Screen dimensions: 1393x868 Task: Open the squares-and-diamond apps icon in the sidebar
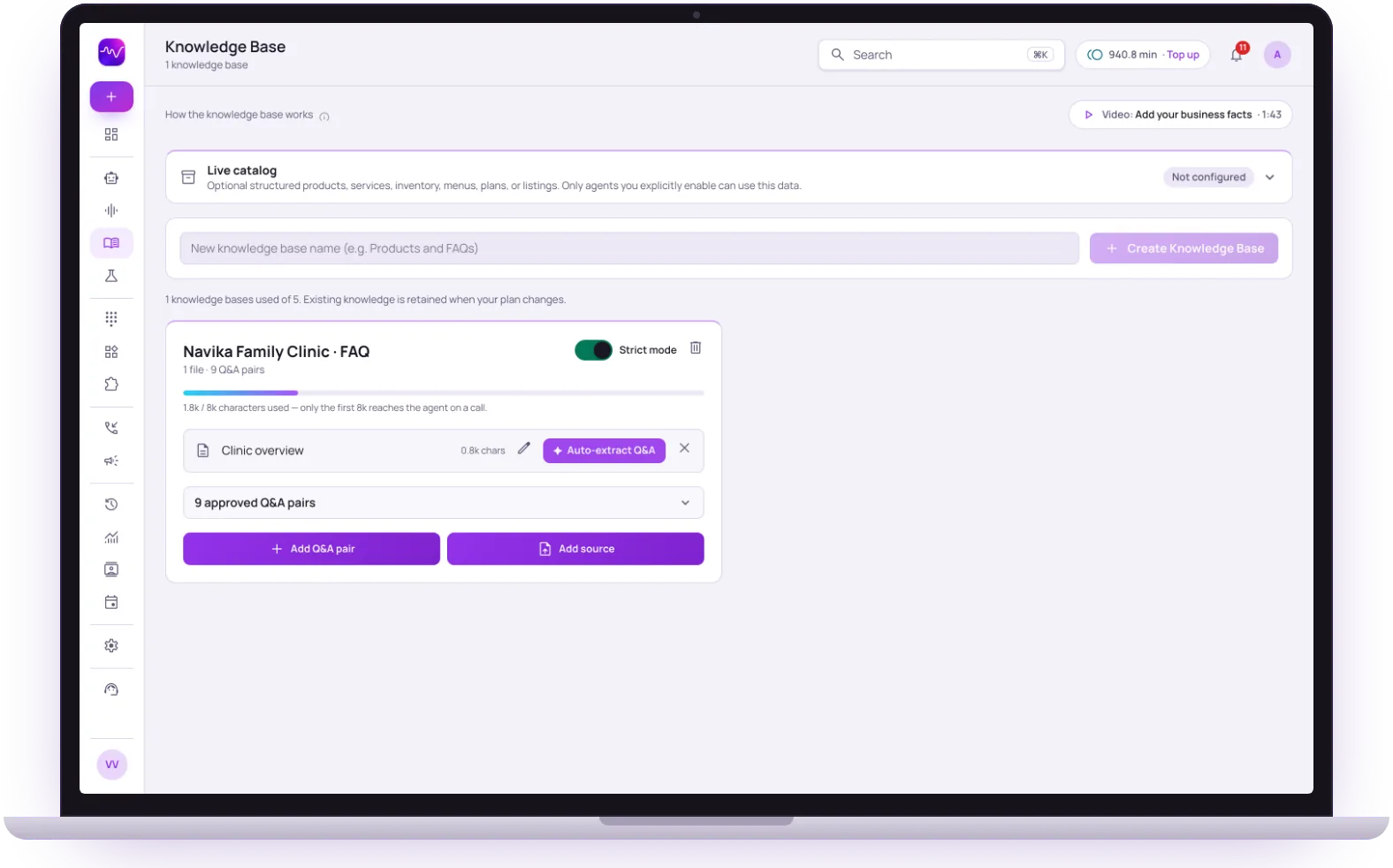pyautogui.click(x=111, y=352)
